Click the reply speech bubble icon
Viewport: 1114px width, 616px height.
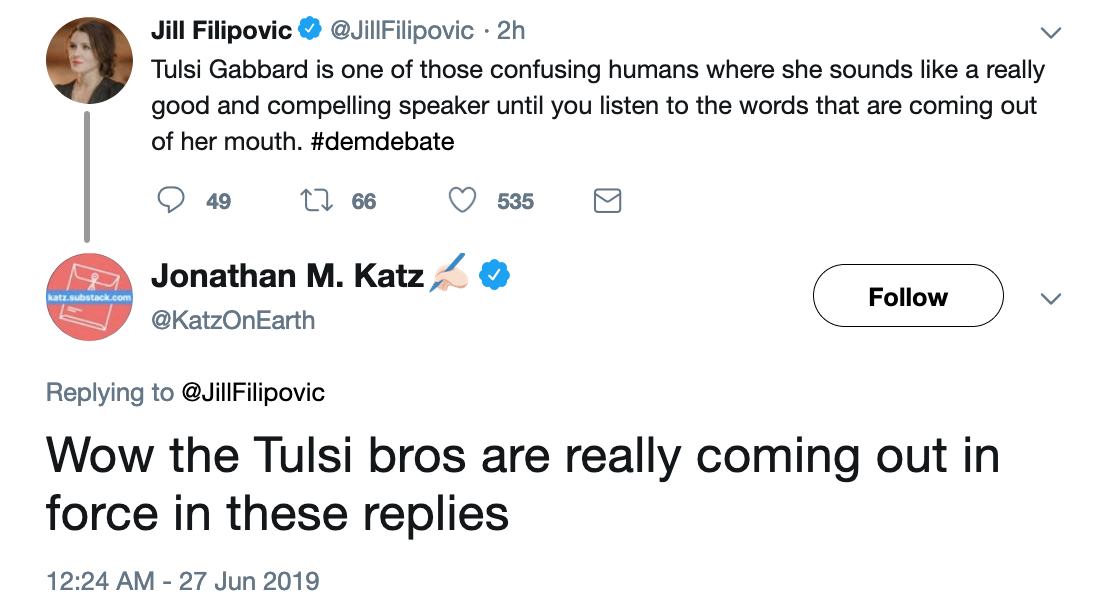171,200
